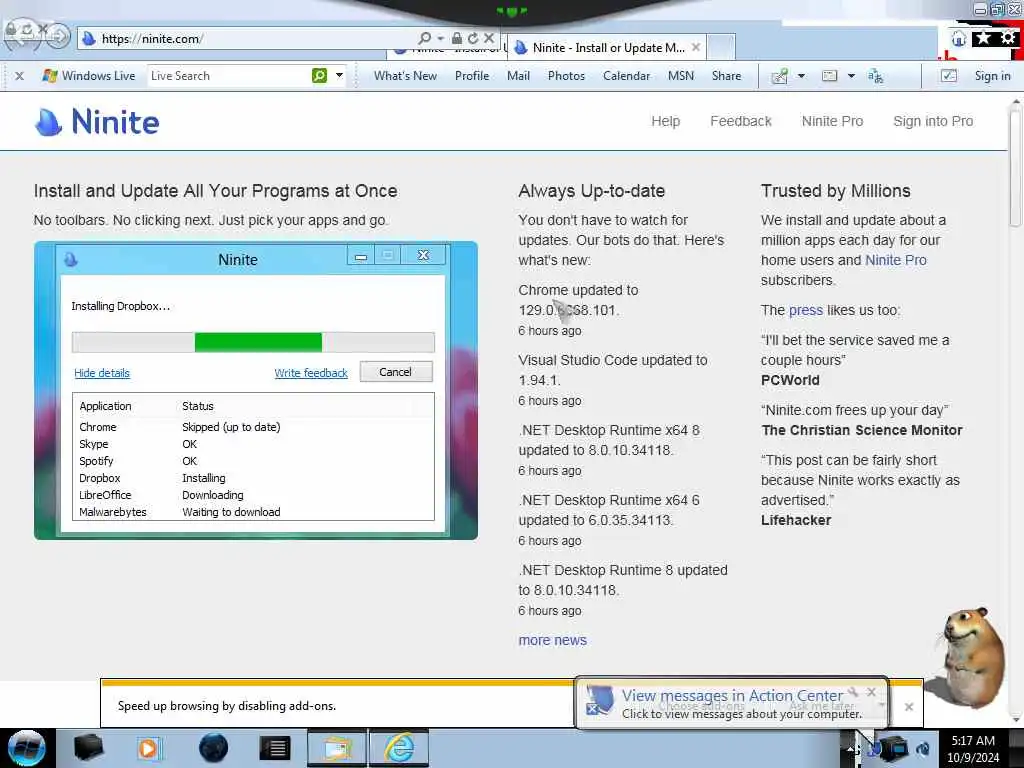
Task: Click the wrench icon in Action Center balloon
Action: pyautogui.click(x=853, y=692)
